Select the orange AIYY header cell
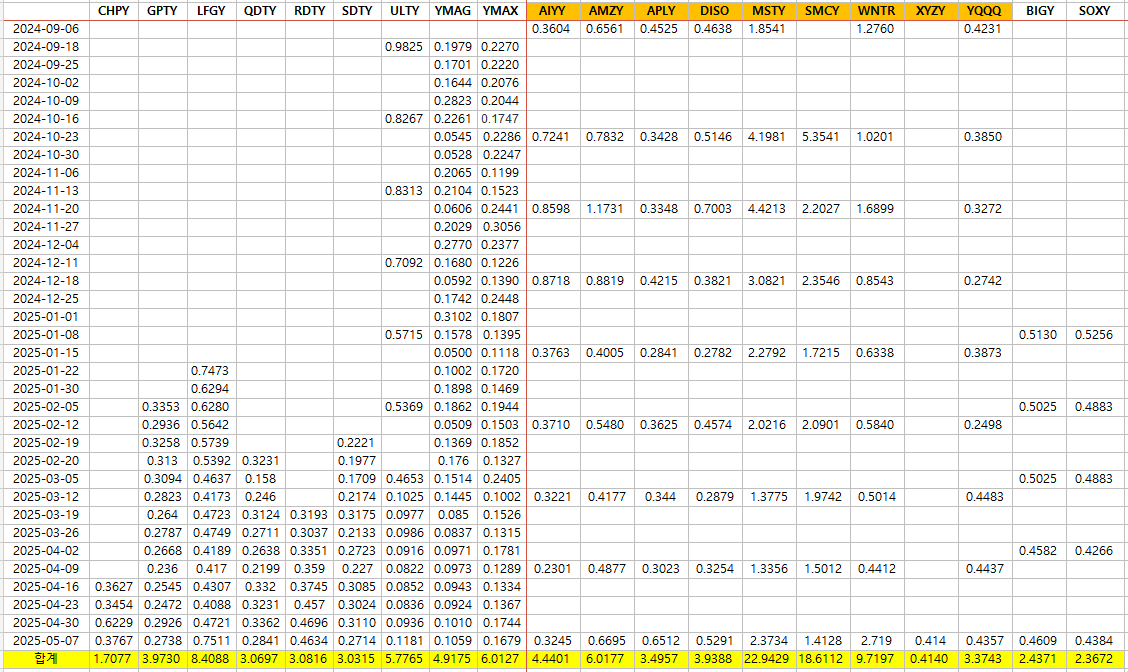 pyautogui.click(x=552, y=11)
